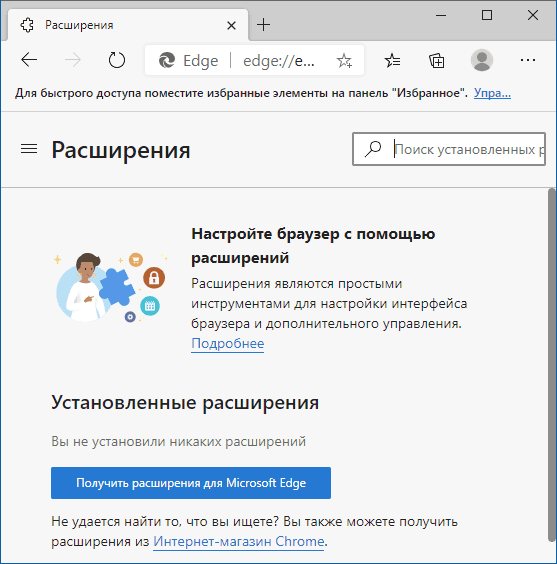The image size is (557, 564).
Task: Click the text Вы не установили никаких расширений
Action: tap(178, 441)
